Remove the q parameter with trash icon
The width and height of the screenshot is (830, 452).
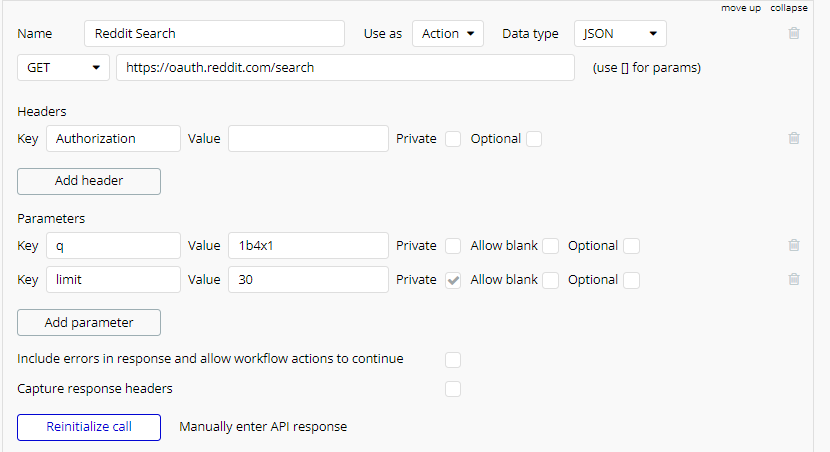click(794, 245)
